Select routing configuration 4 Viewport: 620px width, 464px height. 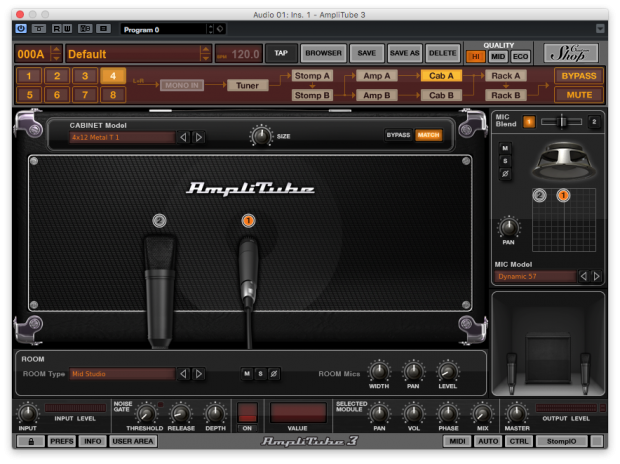(x=113, y=76)
